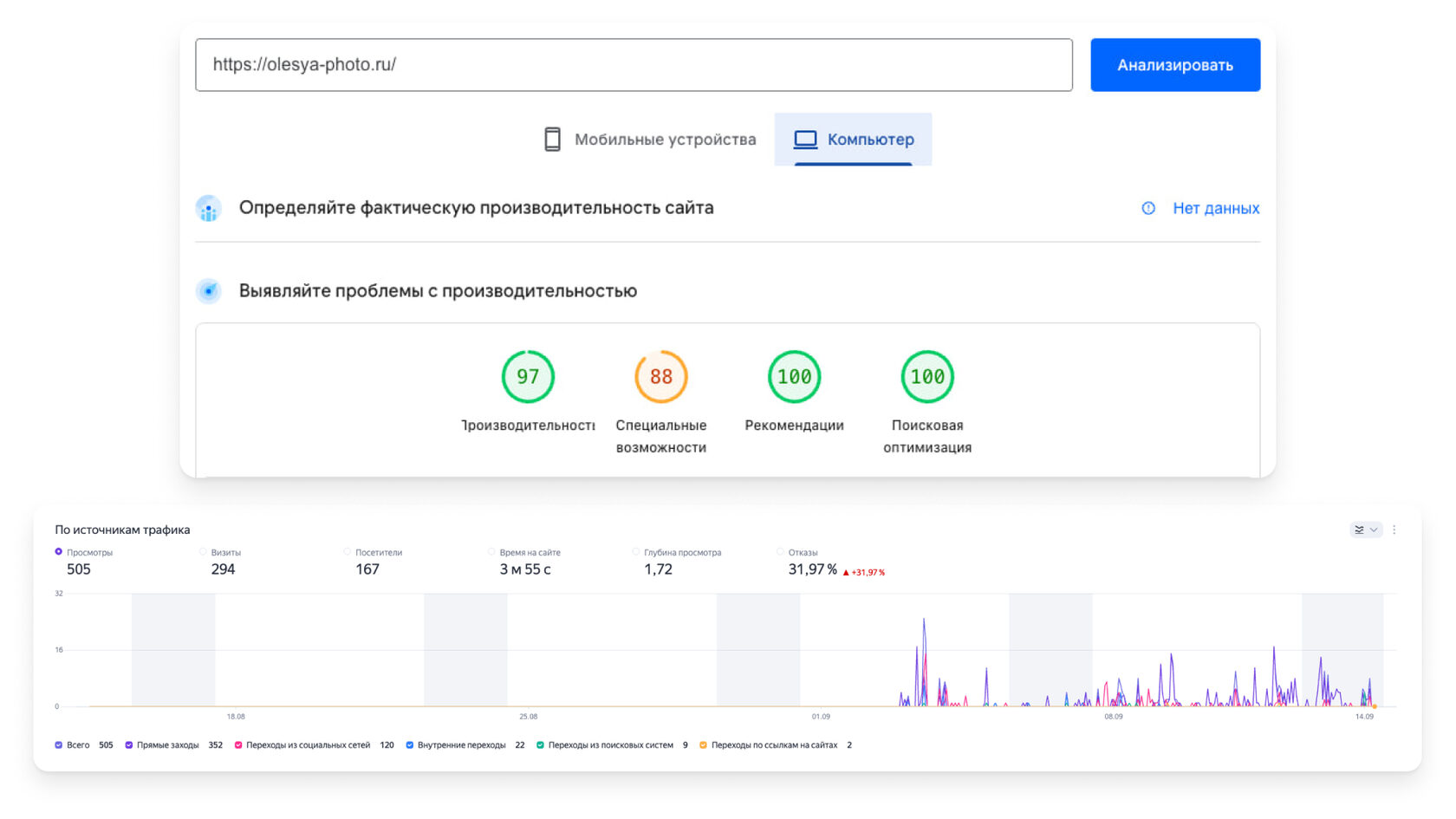Switch to Мобильные устройства tab

[x=650, y=140]
